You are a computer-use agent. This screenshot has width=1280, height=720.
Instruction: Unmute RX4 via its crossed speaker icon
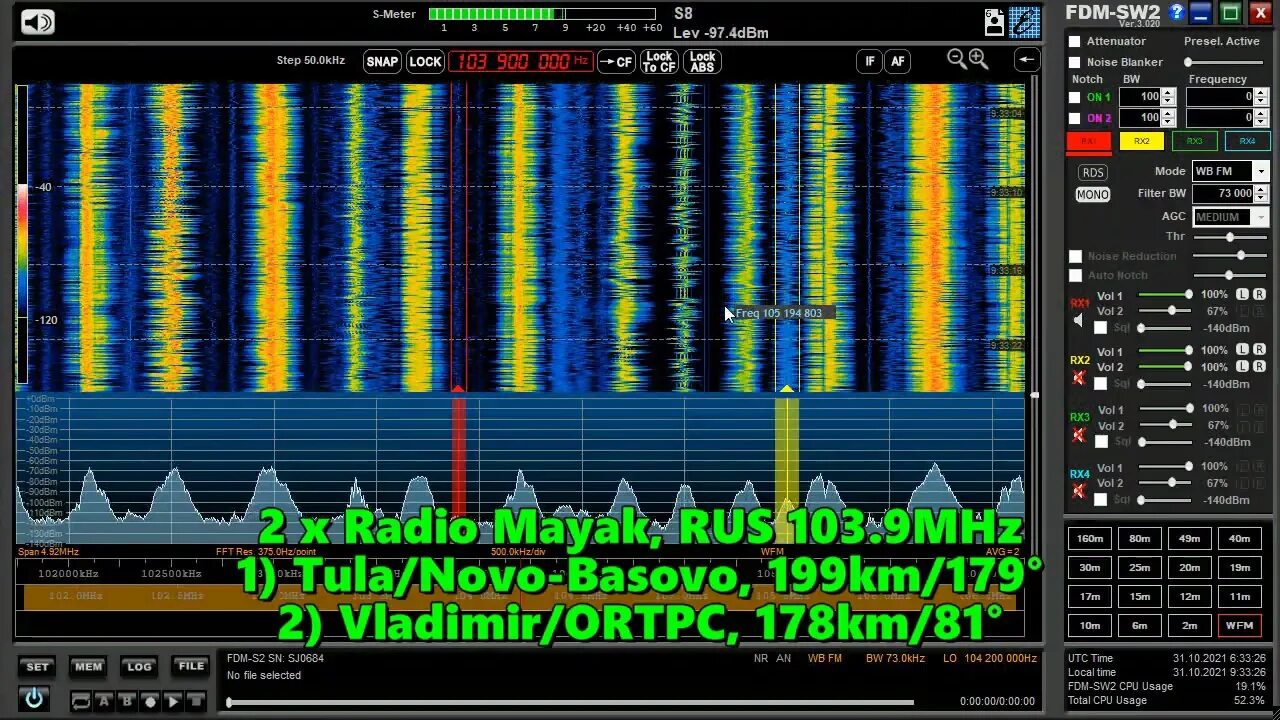tap(1078, 491)
